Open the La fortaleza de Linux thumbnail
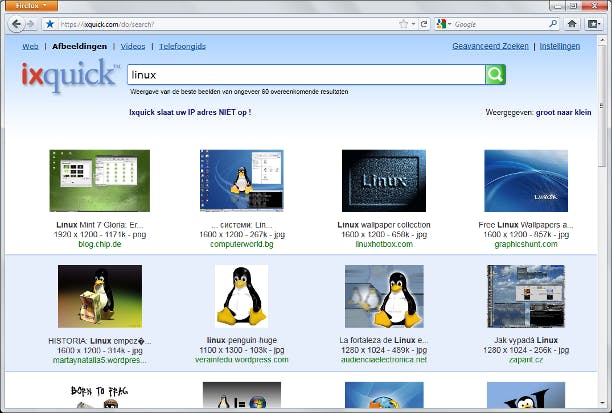The height and width of the screenshot is (413, 612). (384, 296)
